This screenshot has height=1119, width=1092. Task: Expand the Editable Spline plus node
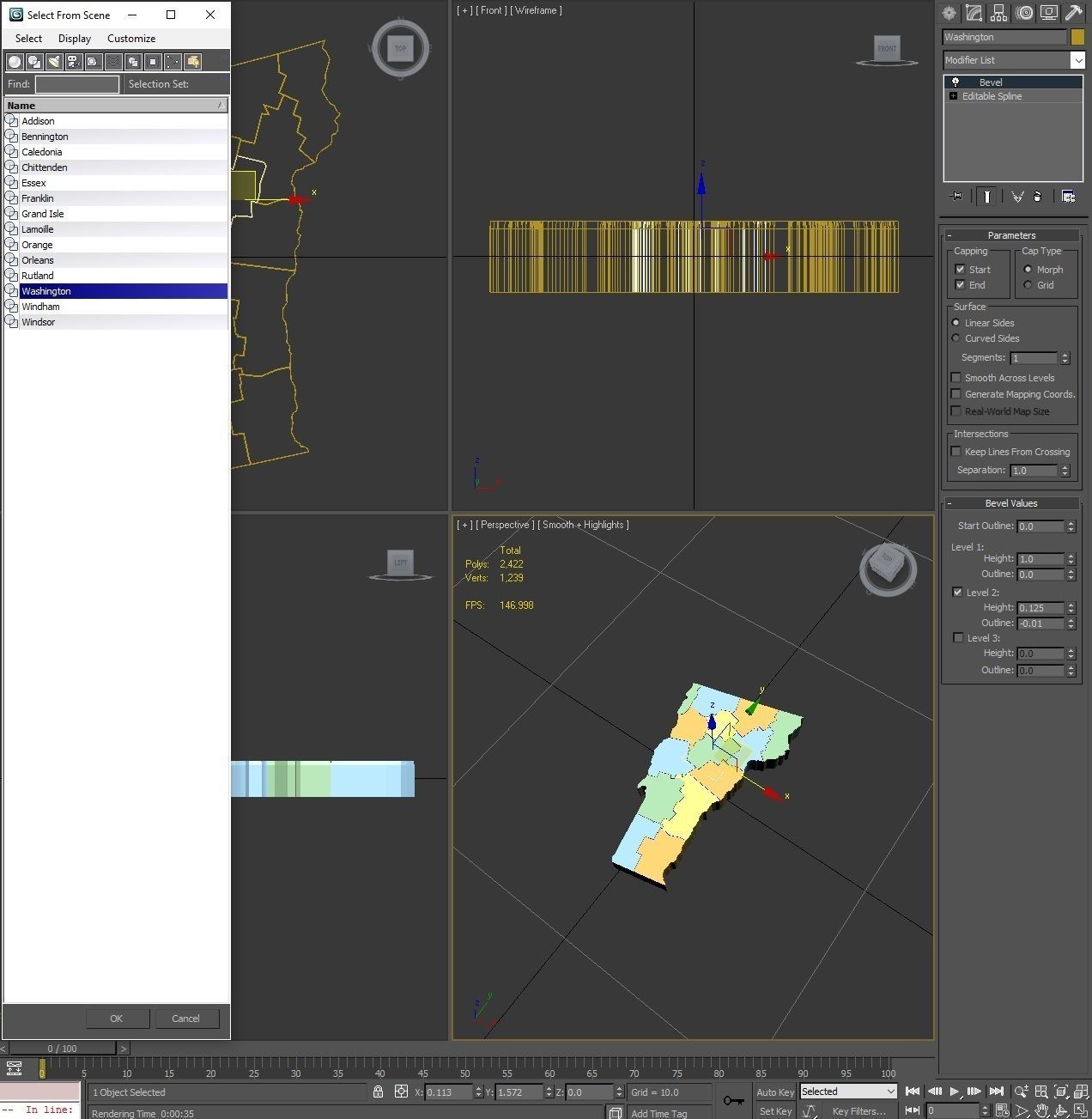coord(953,96)
